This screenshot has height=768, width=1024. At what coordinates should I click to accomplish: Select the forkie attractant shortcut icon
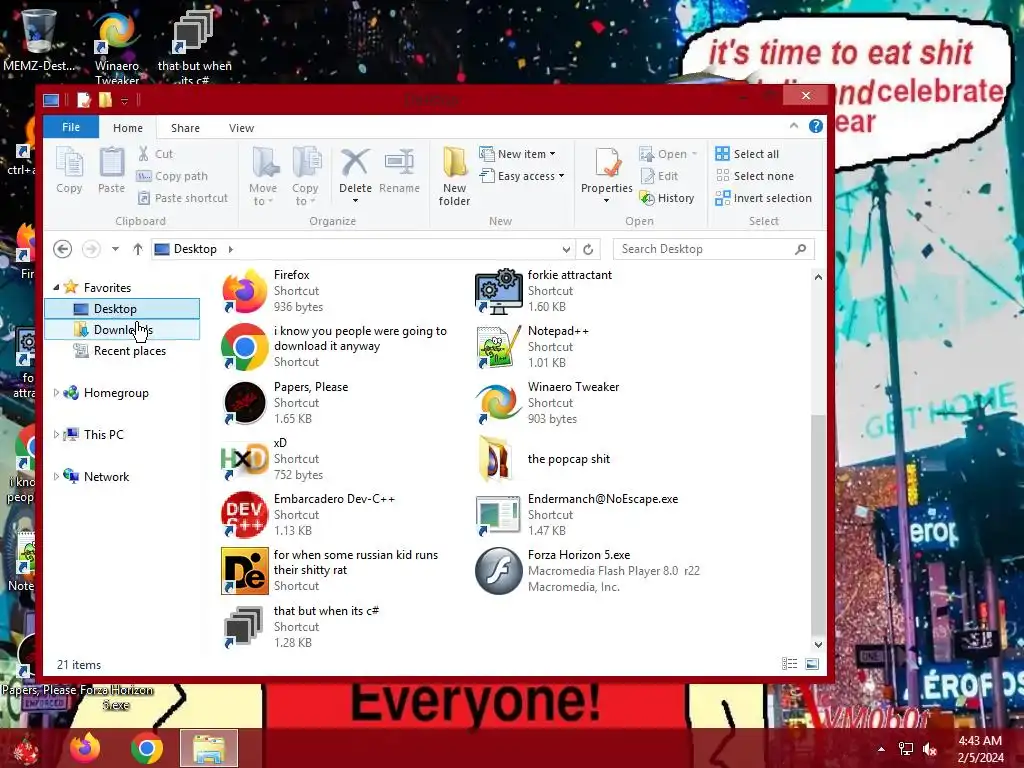(x=498, y=291)
